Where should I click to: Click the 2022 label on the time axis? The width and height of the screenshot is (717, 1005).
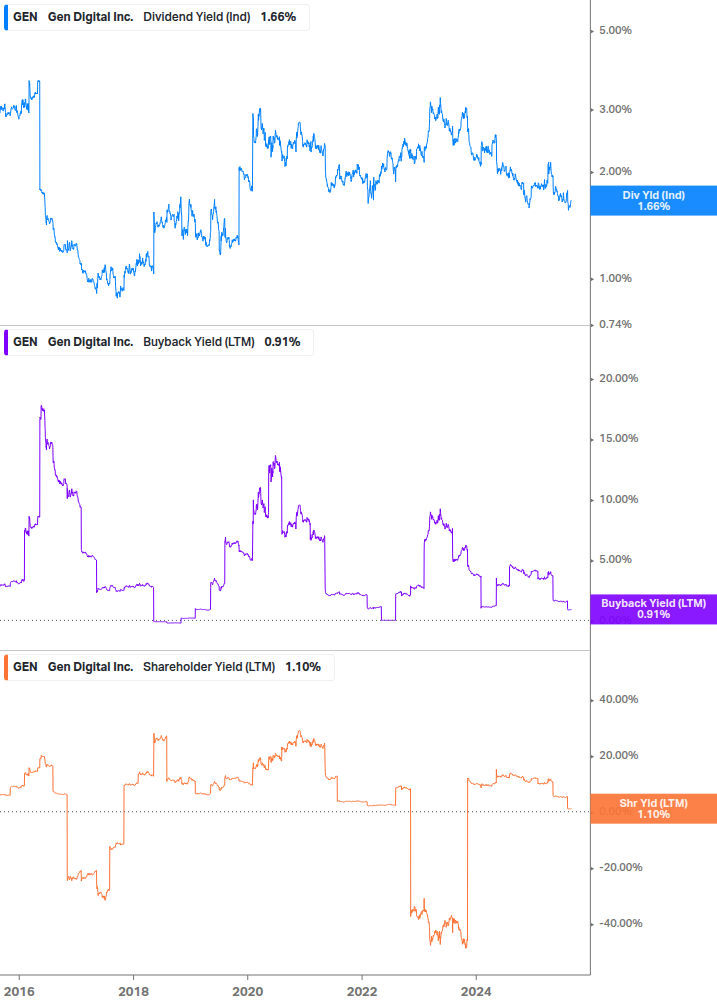coord(362,992)
